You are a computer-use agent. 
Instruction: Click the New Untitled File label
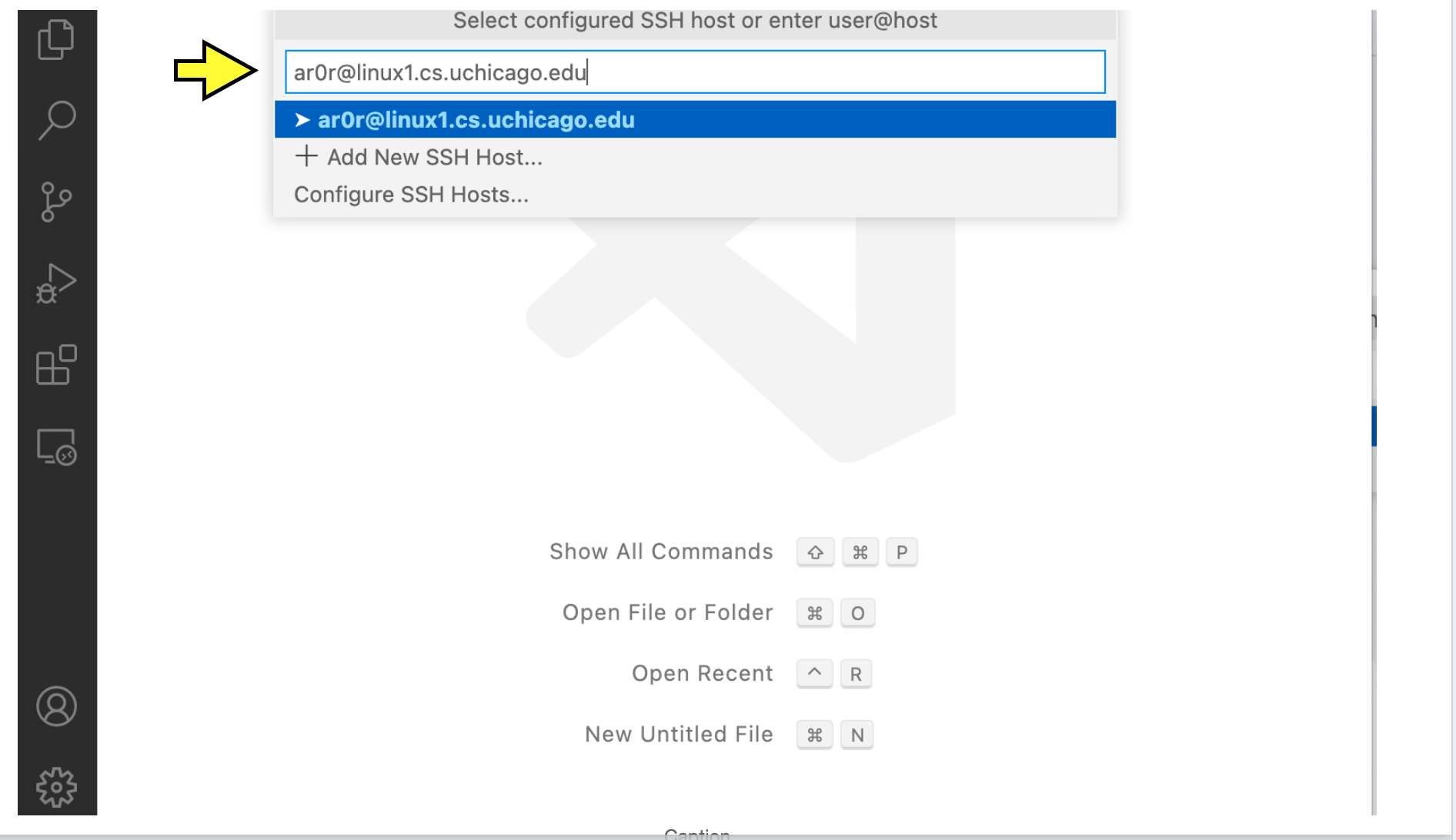(x=679, y=734)
